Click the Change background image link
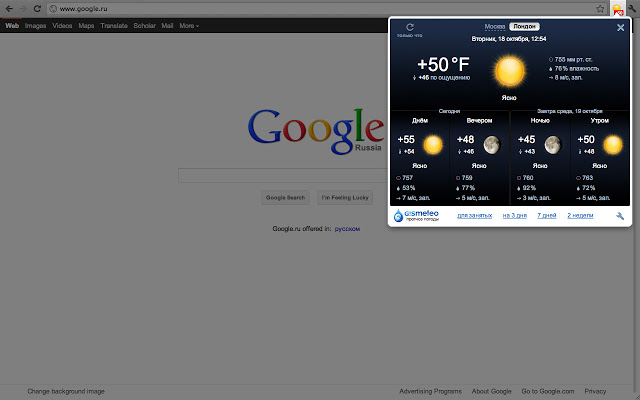Screen dimensions: 640x400 (66, 391)
